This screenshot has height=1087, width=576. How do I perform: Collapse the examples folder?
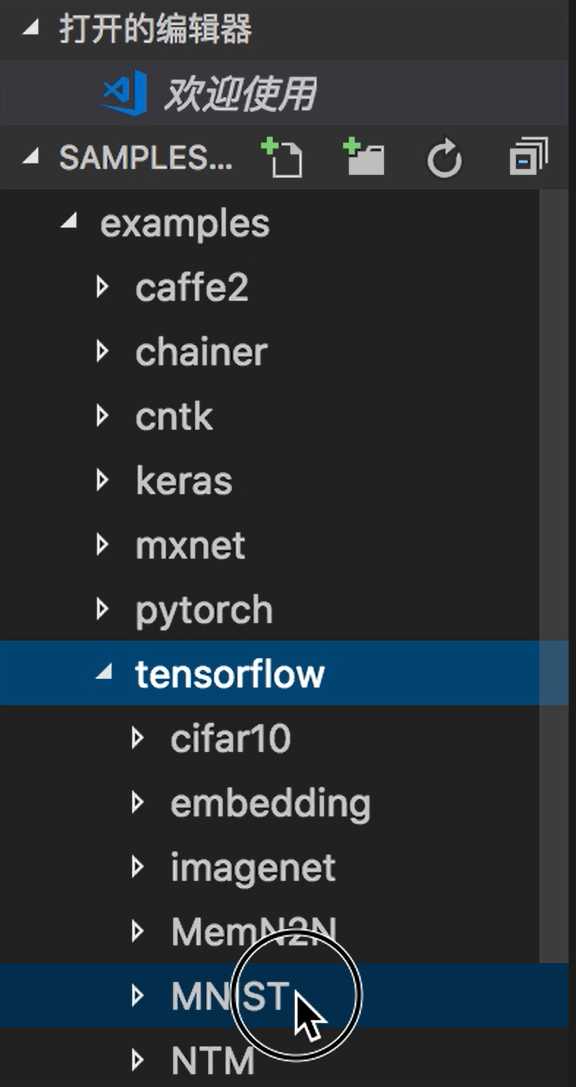(68, 223)
